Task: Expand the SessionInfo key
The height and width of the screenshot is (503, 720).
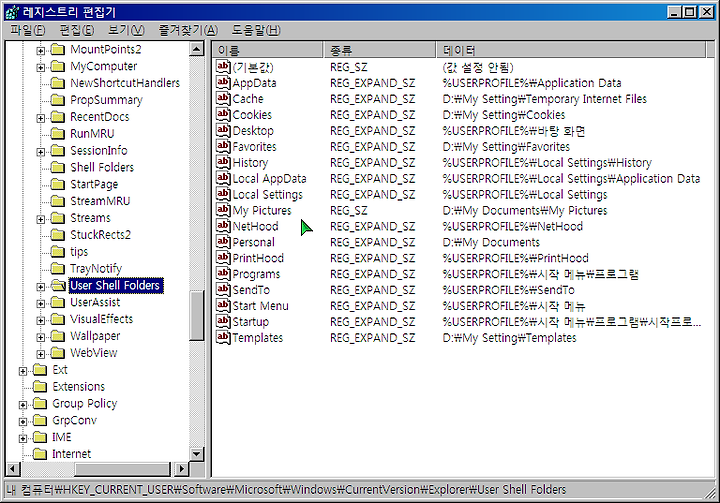Action: pos(40,152)
